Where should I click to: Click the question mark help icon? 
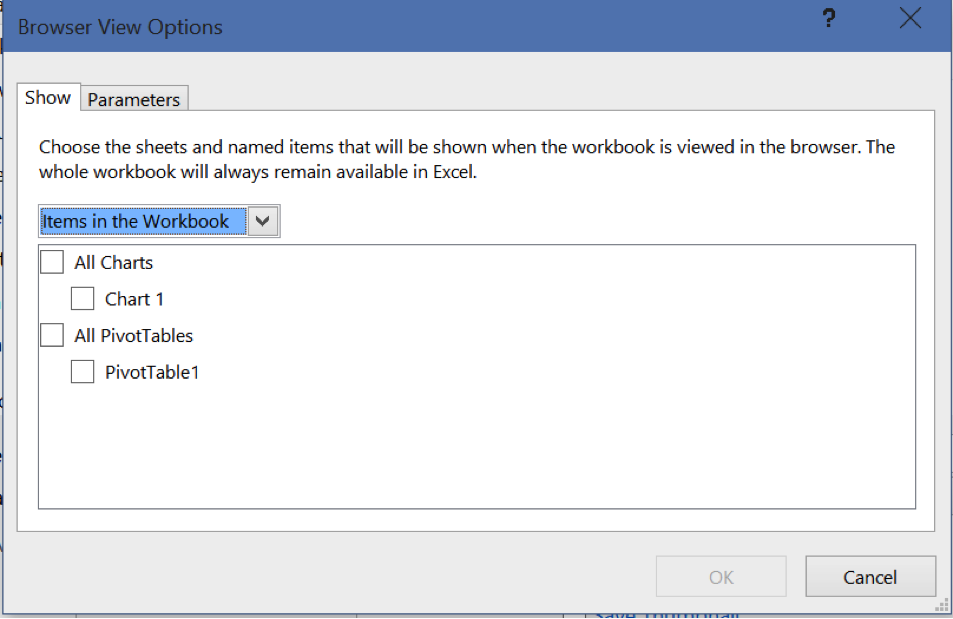point(829,19)
